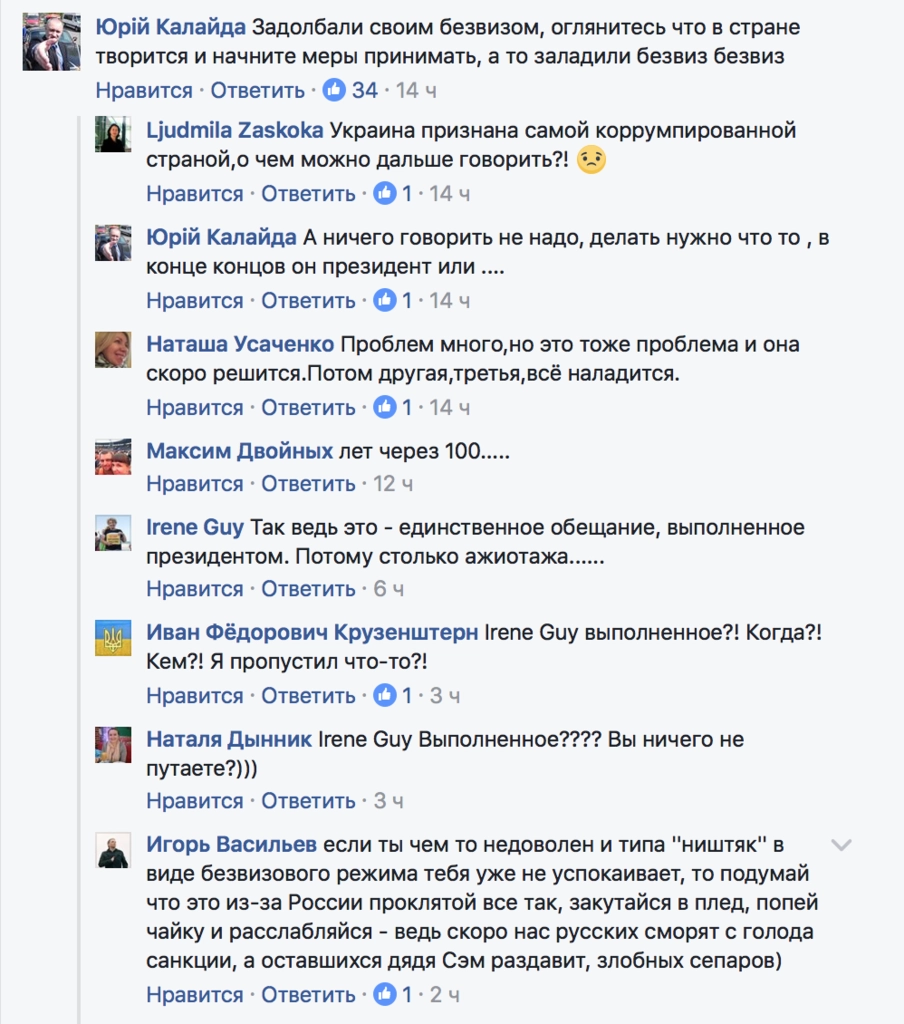The height and width of the screenshot is (1024, 904).
Task: Click like reaction icon on Иван Фёдорович Крузенштерн's comment
Action: click(x=385, y=695)
